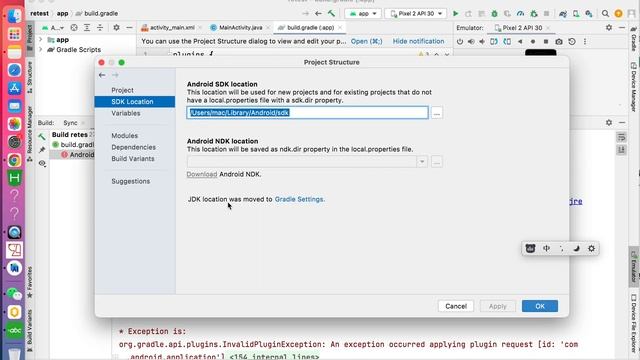Click the Build panel gear settings icon

609,122
